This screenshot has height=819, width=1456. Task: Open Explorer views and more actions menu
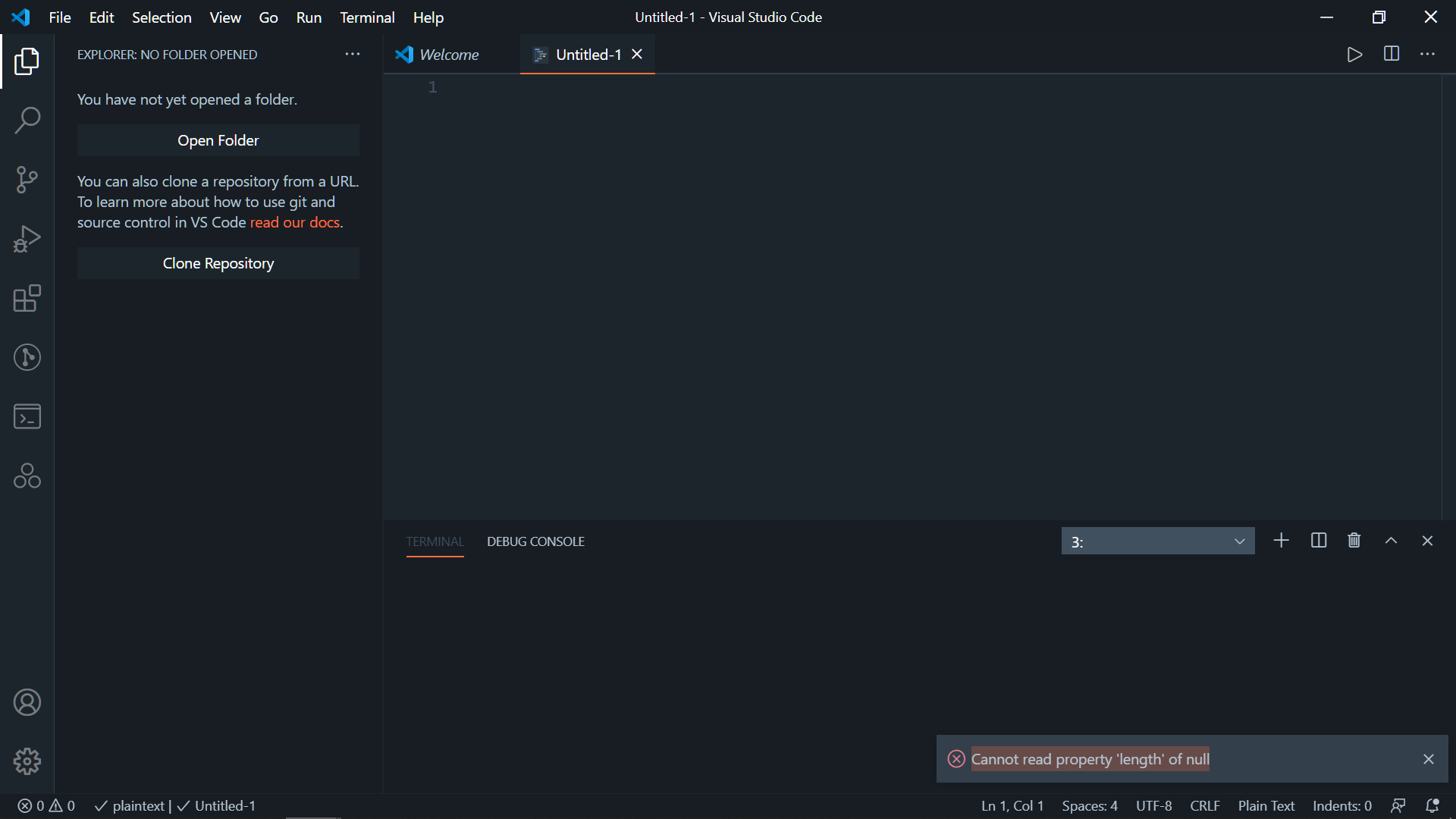pyautogui.click(x=352, y=54)
